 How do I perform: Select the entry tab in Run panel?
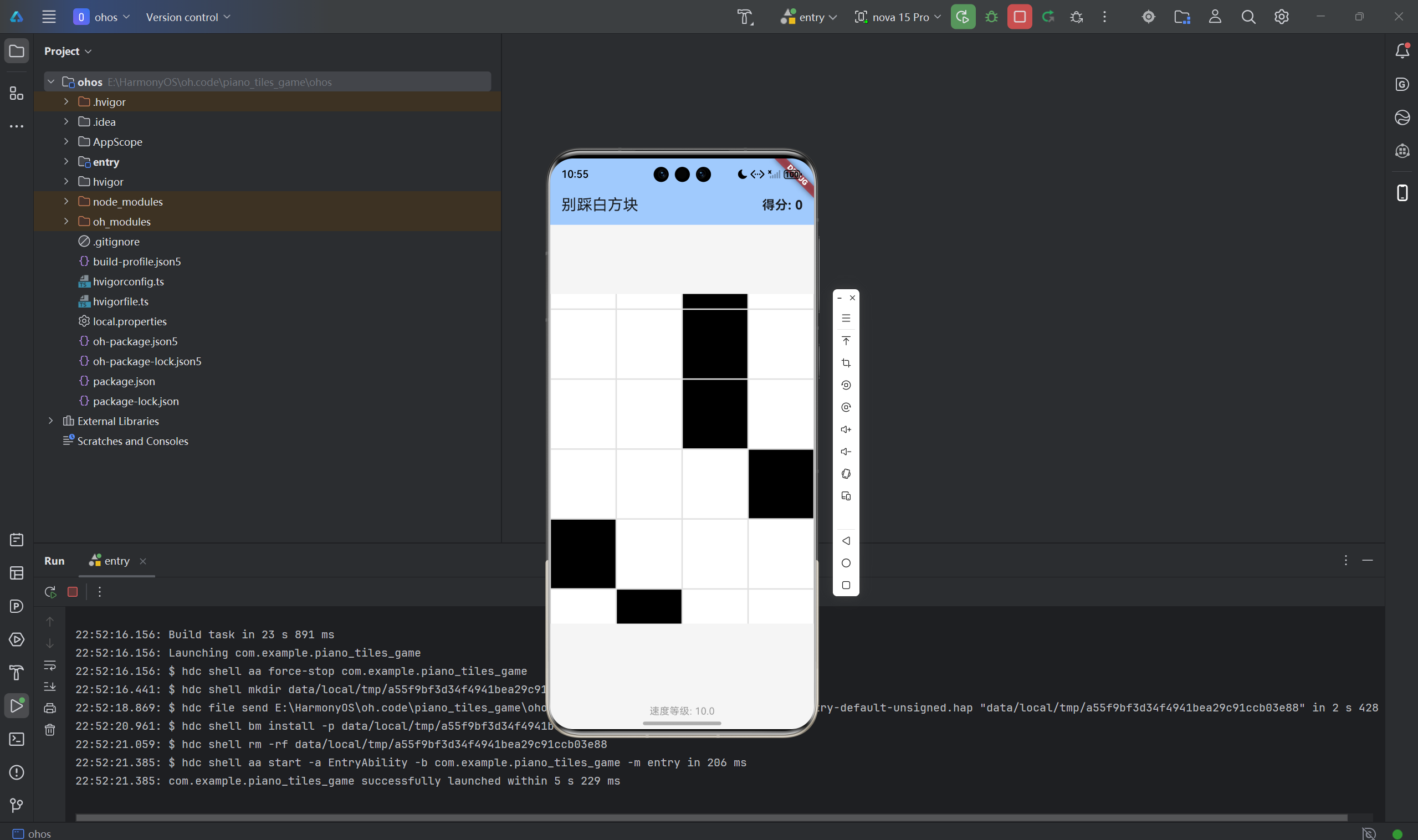[116, 561]
